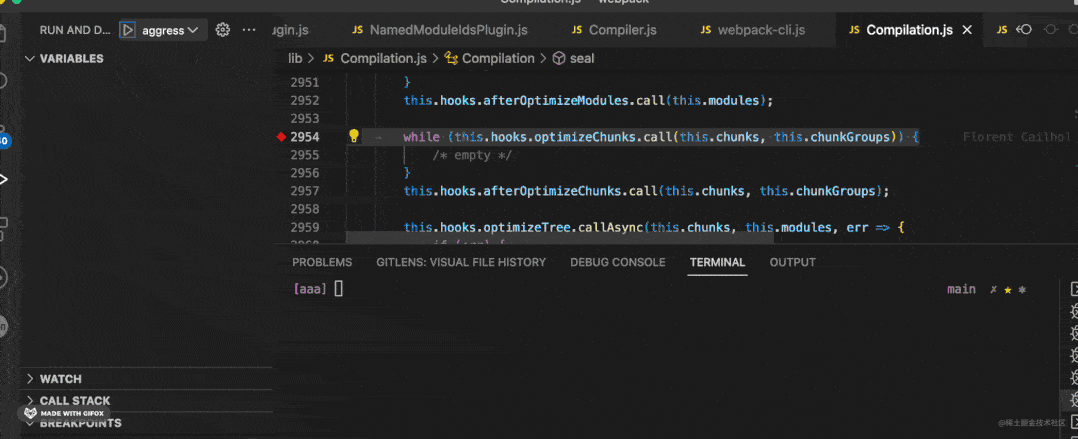The width and height of the screenshot is (1078, 439).
Task: Click the /* empty */ comment on line 2955
Action: pos(472,155)
